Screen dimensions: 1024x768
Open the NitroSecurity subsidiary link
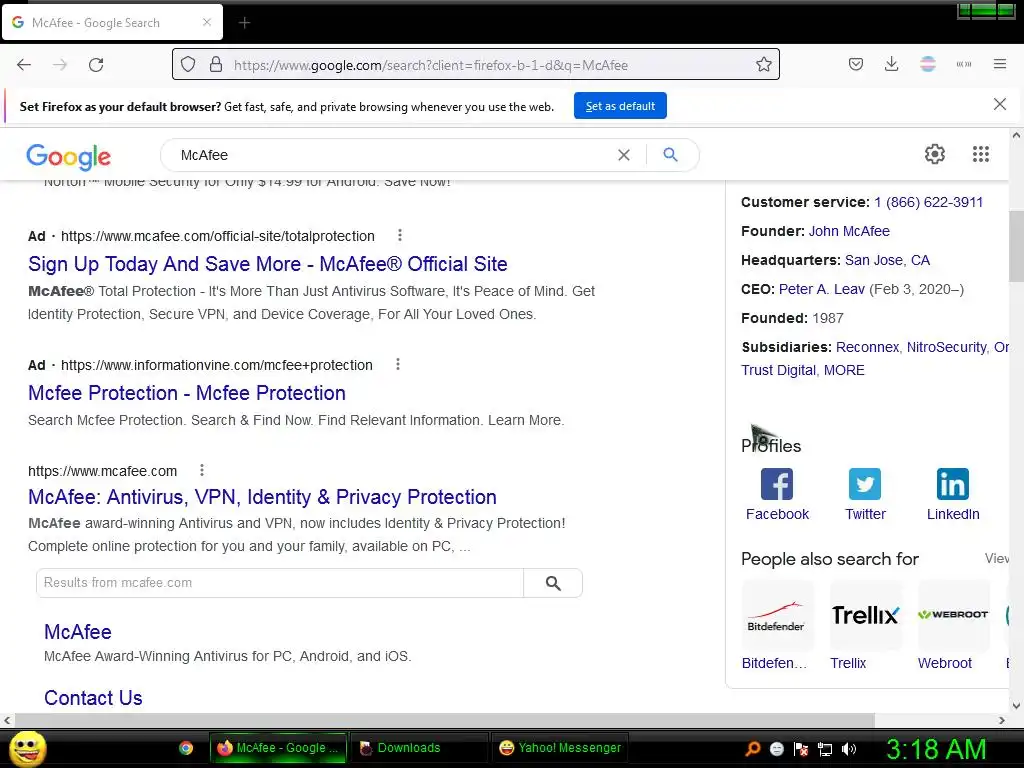tap(946, 347)
